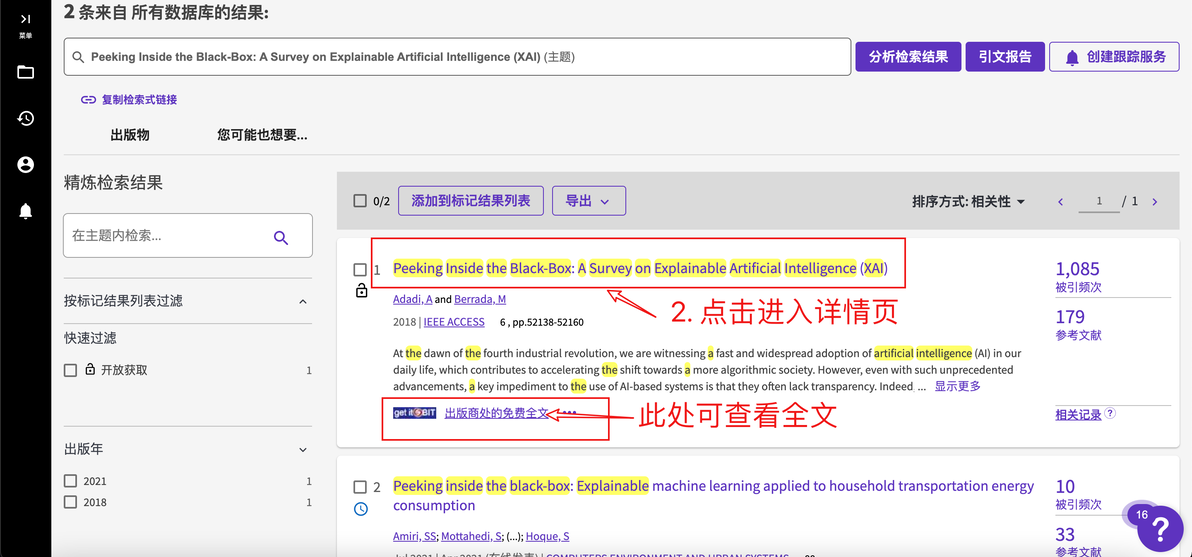Open the user profile icon
Viewport: 1192px width, 557px height.
pos(26,165)
